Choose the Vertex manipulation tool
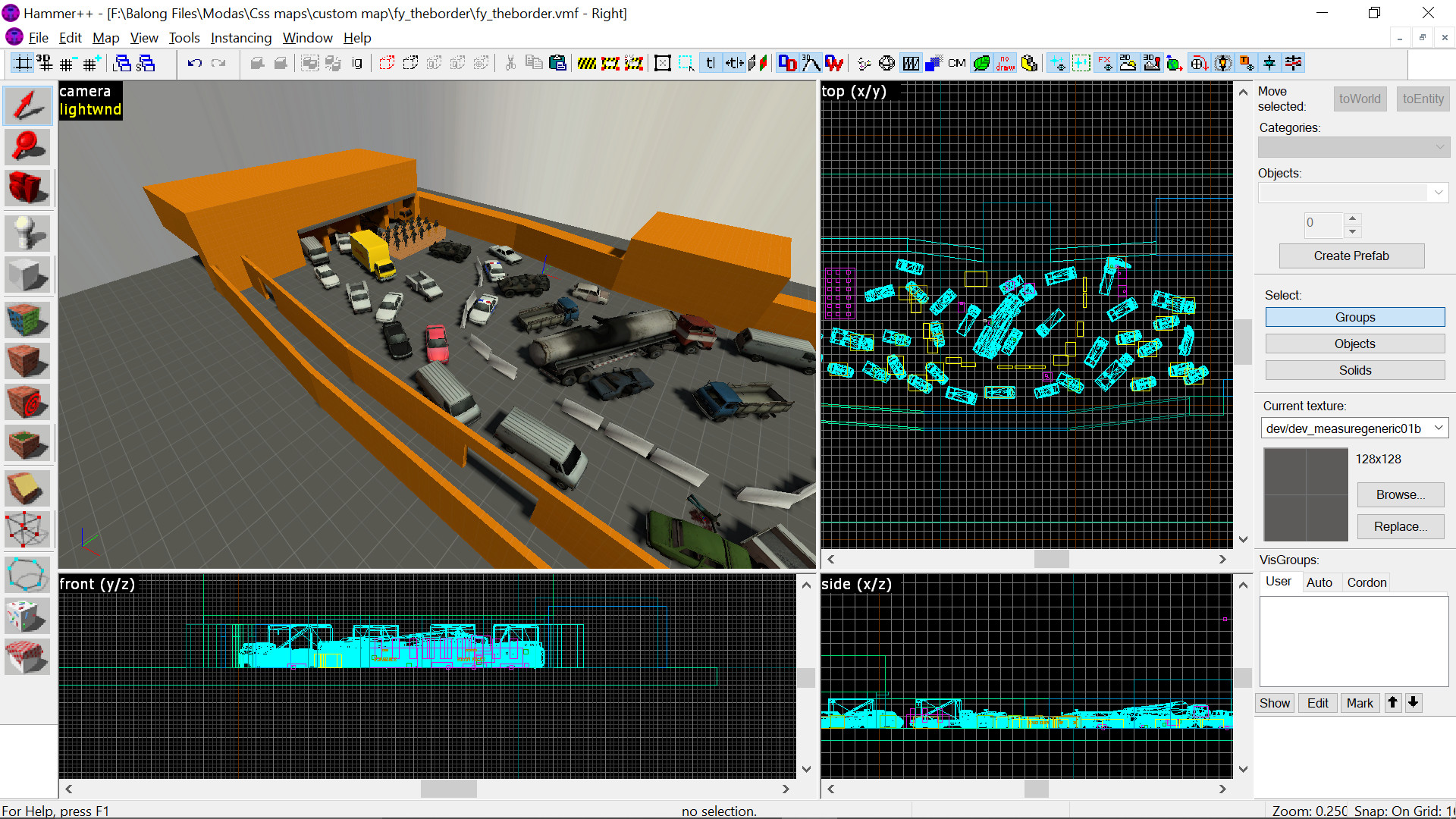 [27, 529]
